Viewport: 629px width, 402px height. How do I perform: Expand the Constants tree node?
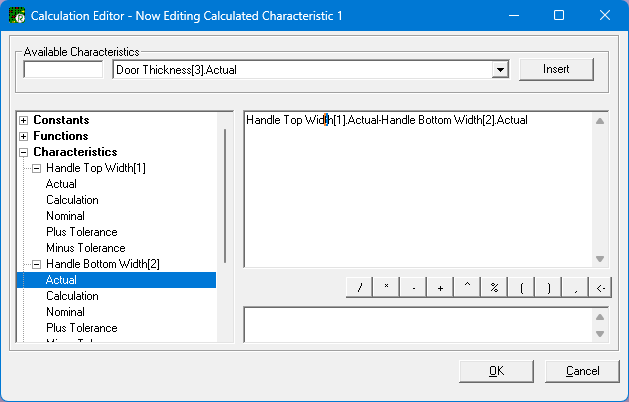coord(23,120)
